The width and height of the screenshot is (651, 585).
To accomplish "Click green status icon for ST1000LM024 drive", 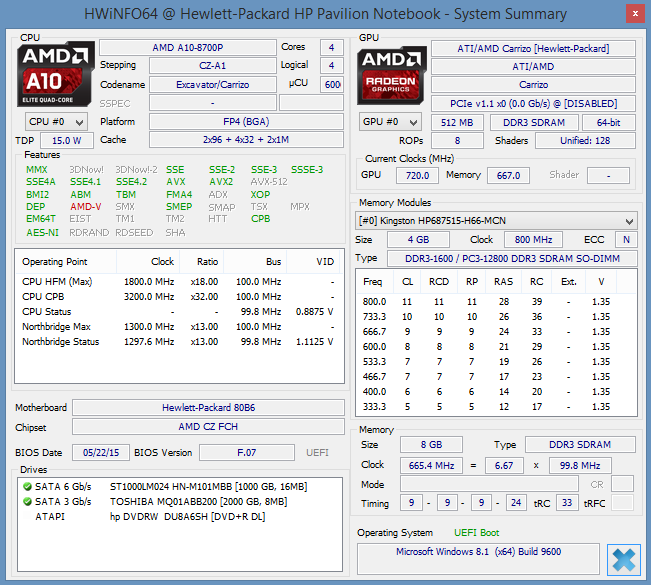I will [x=28, y=486].
